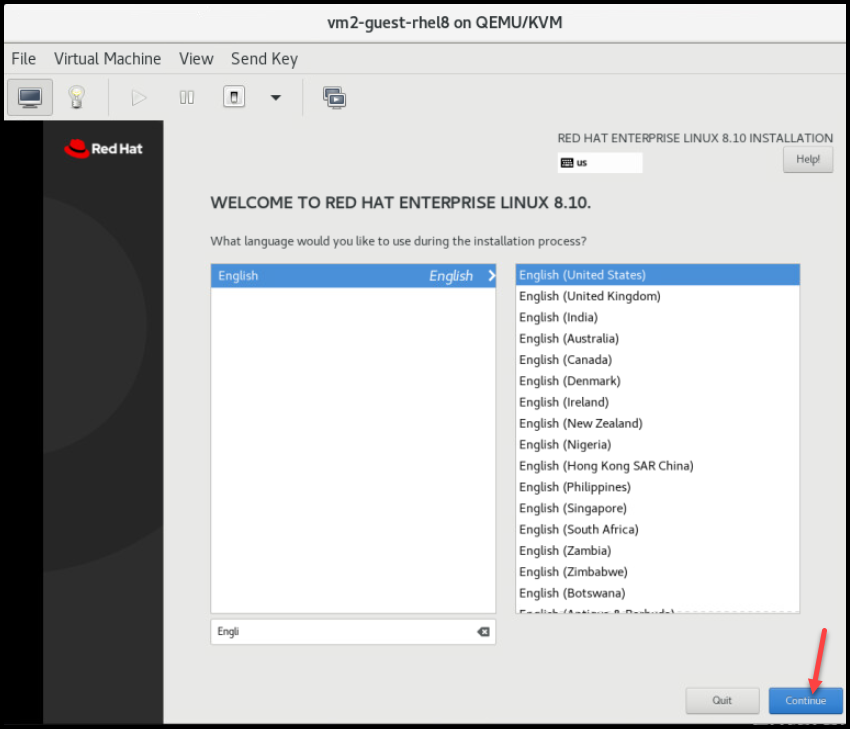This screenshot has width=850, height=729.
Task: Expand the shutdown options dropdown arrow
Action: 276,97
